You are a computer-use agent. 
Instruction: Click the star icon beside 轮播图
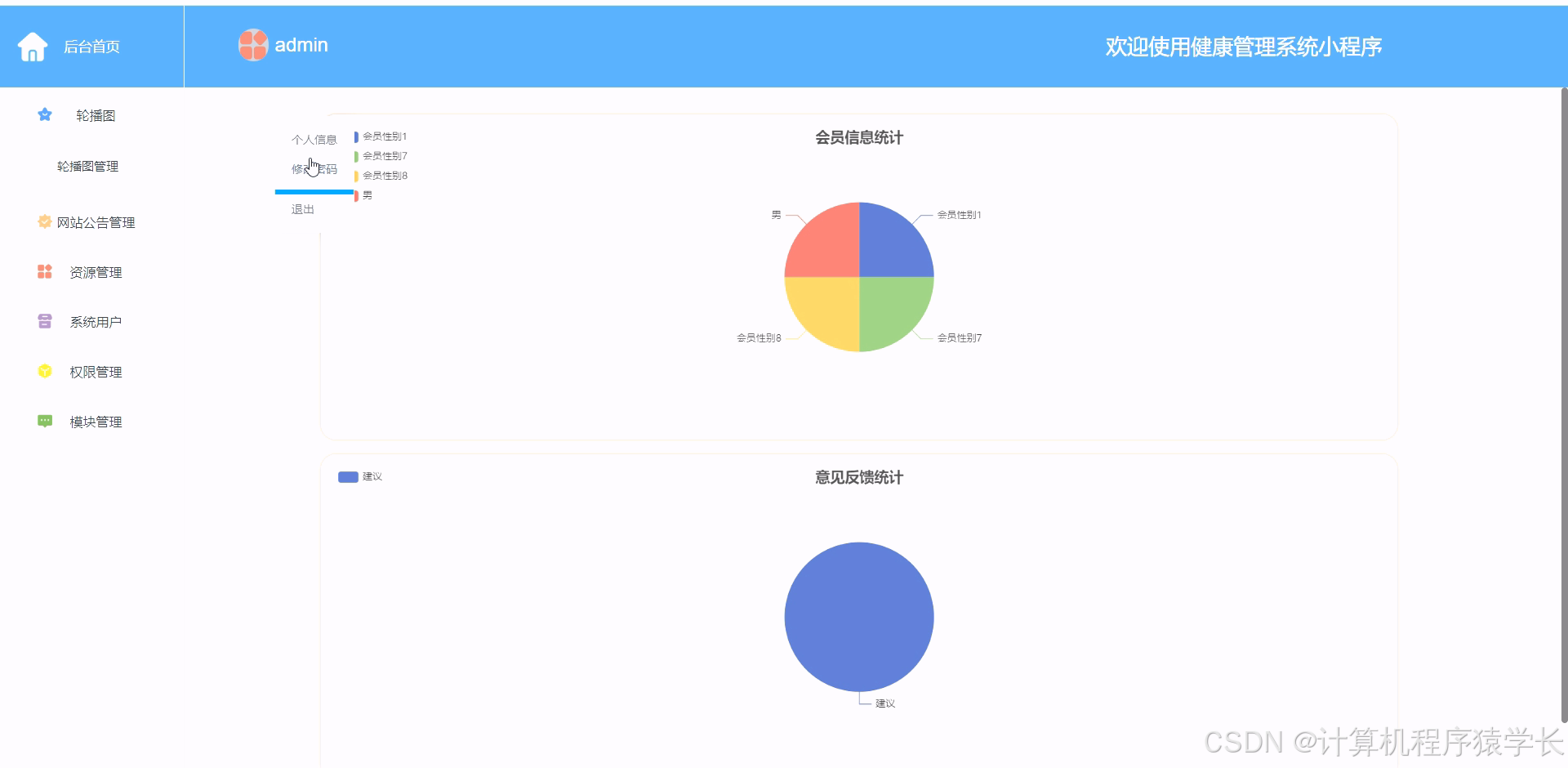click(x=45, y=114)
